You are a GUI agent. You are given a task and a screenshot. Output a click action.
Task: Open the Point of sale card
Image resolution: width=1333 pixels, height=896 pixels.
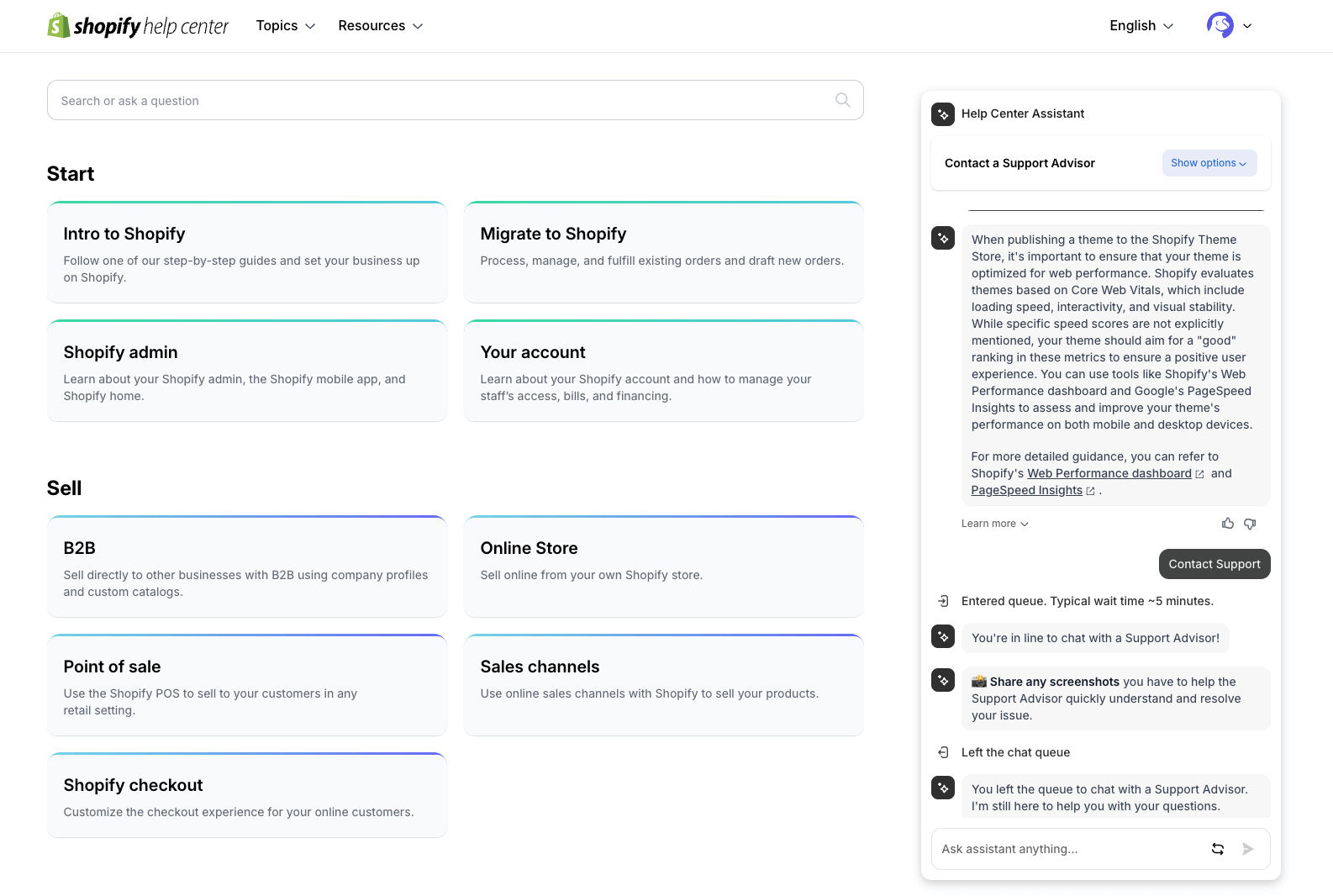247,685
